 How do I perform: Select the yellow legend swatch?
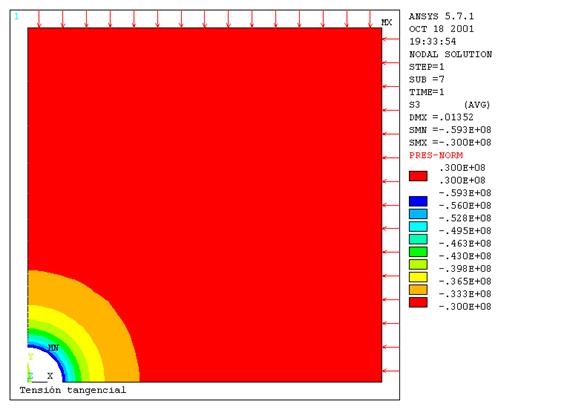[418, 277]
